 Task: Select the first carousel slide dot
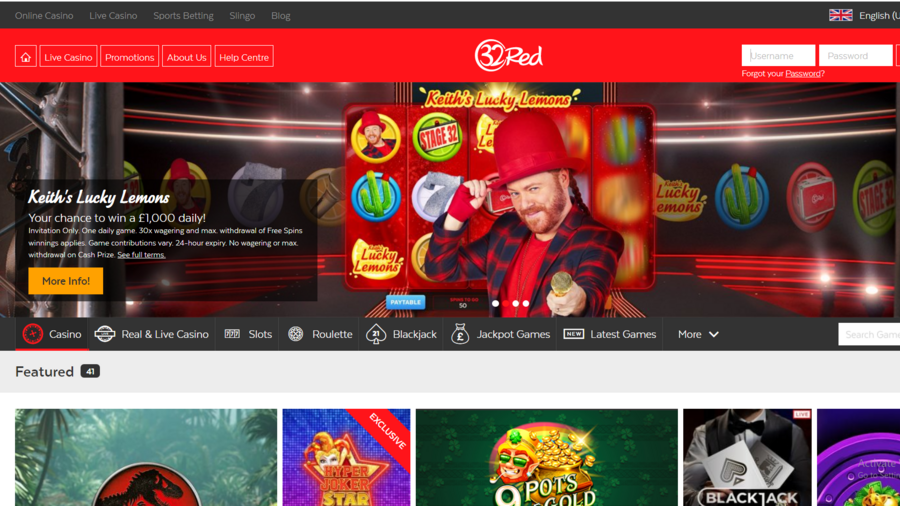(495, 303)
